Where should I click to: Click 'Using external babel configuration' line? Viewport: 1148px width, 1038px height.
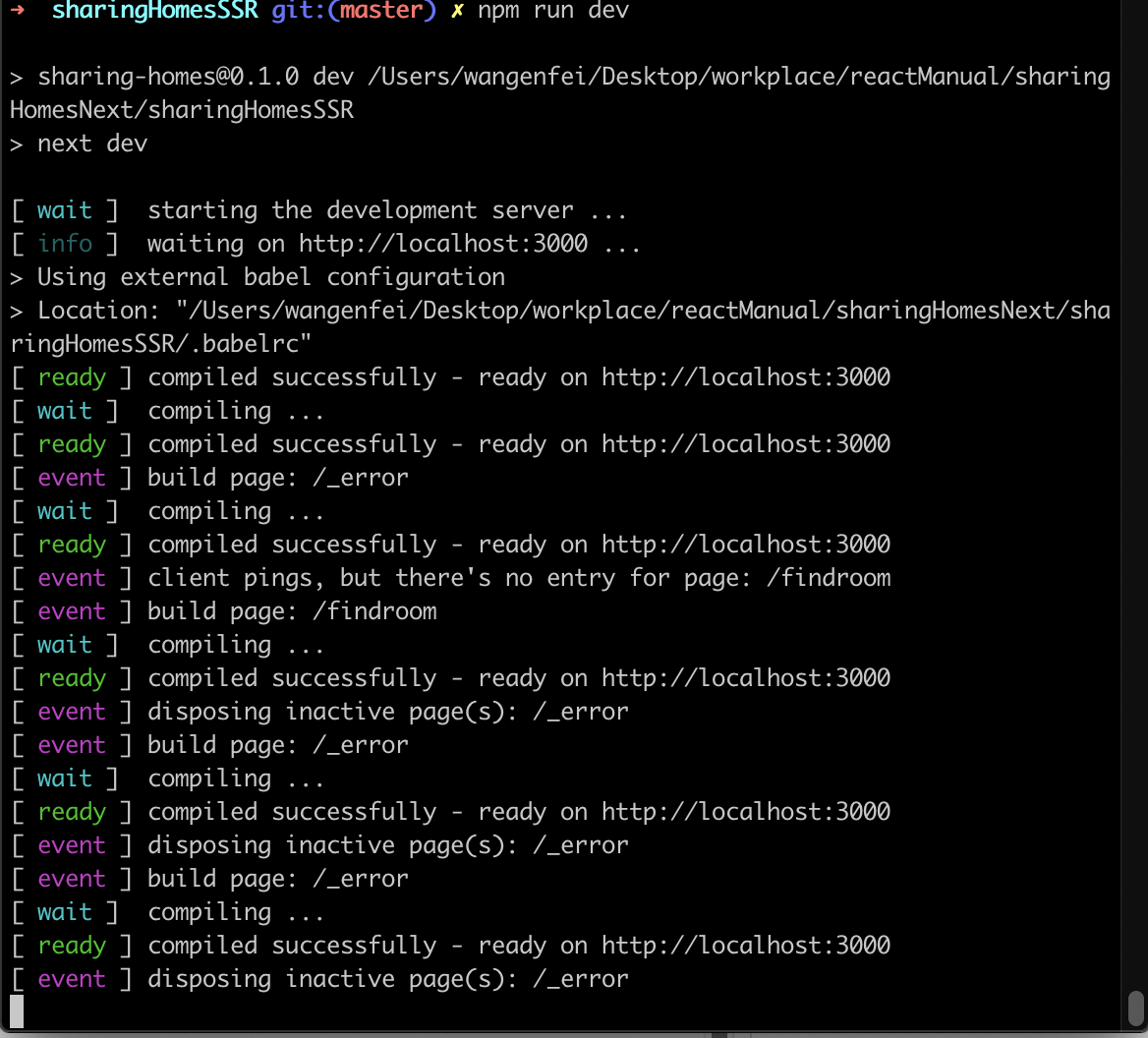(258, 277)
